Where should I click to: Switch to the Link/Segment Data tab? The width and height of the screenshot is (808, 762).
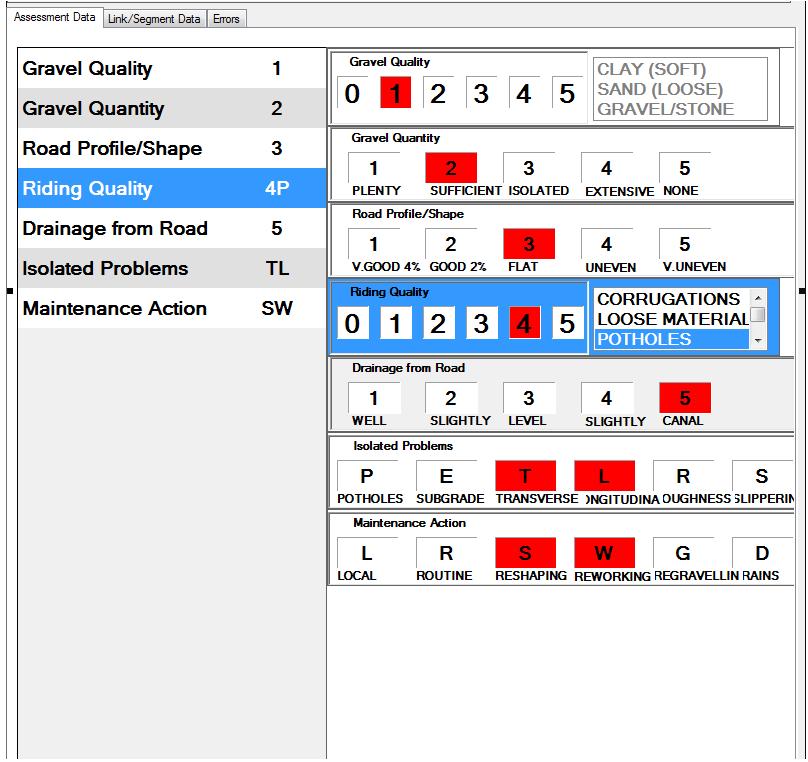[x=154, y=19]
